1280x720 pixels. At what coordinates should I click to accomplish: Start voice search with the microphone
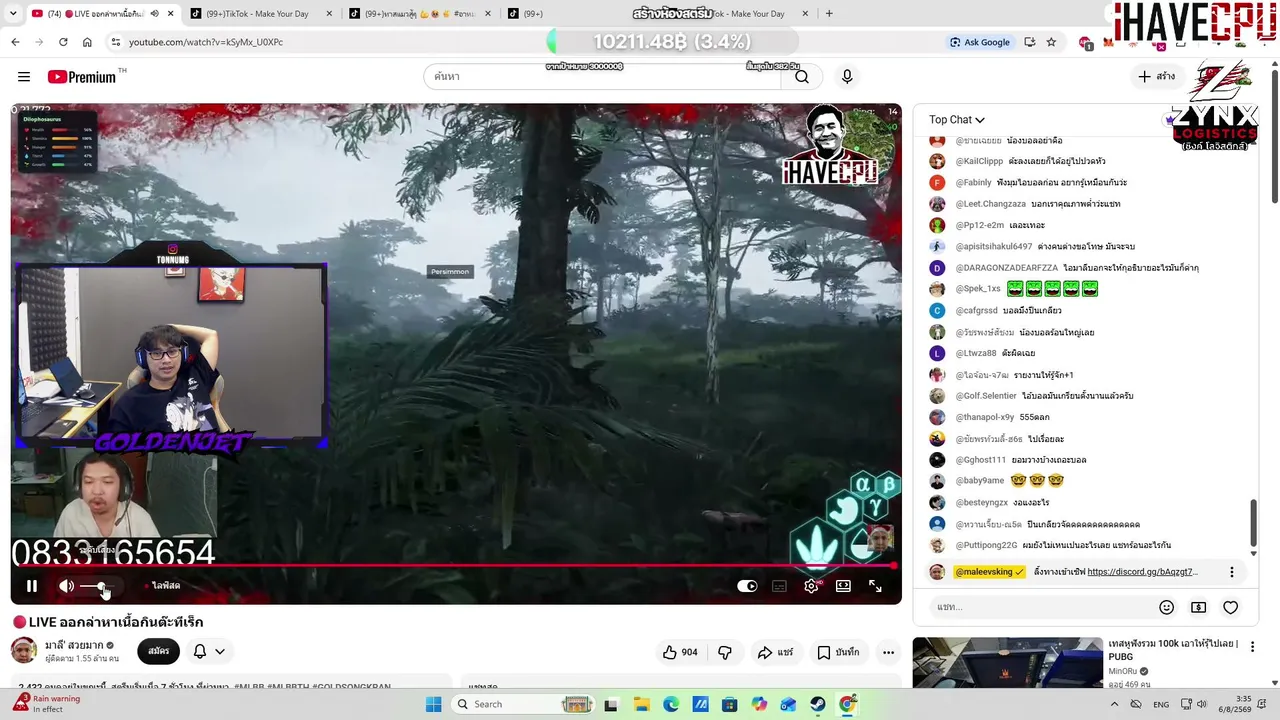pos(847,77)
